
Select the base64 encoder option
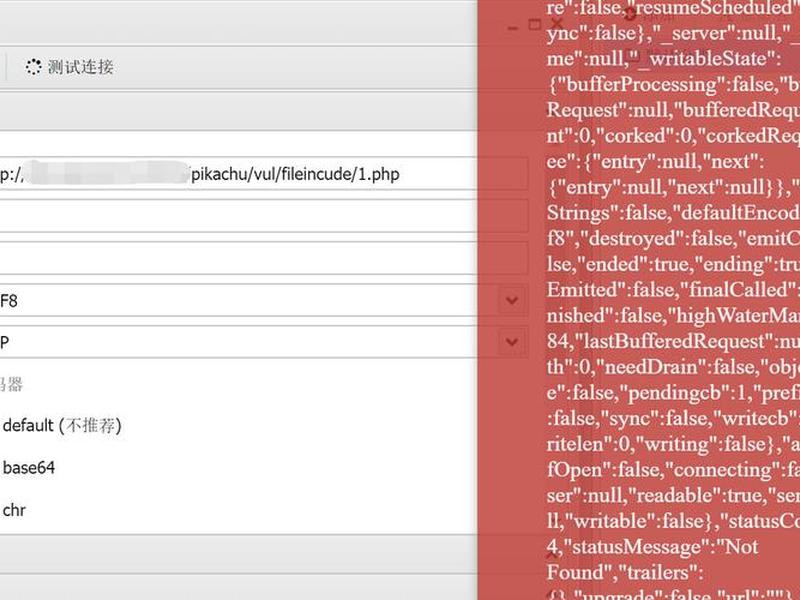pos(29,468)
